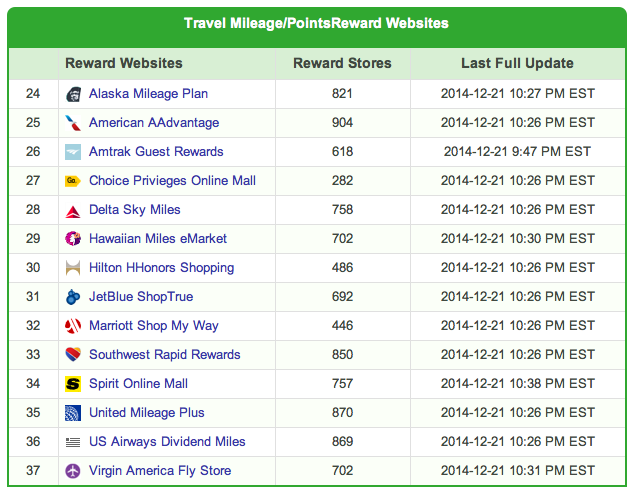635x499 pixels.
Task: Click the Delta Sky Miles red logo
Action: 73,210
